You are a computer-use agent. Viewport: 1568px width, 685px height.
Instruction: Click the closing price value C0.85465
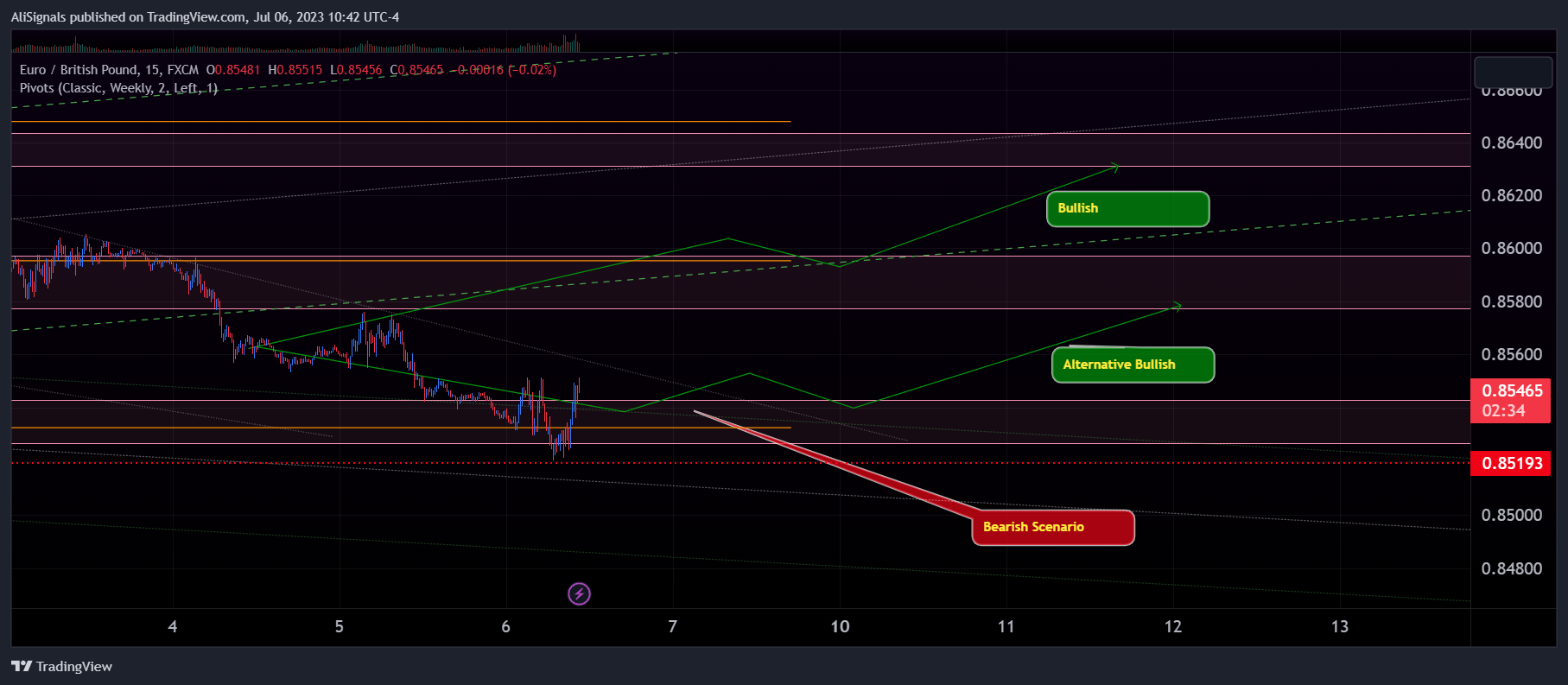(x=416, y=70)
